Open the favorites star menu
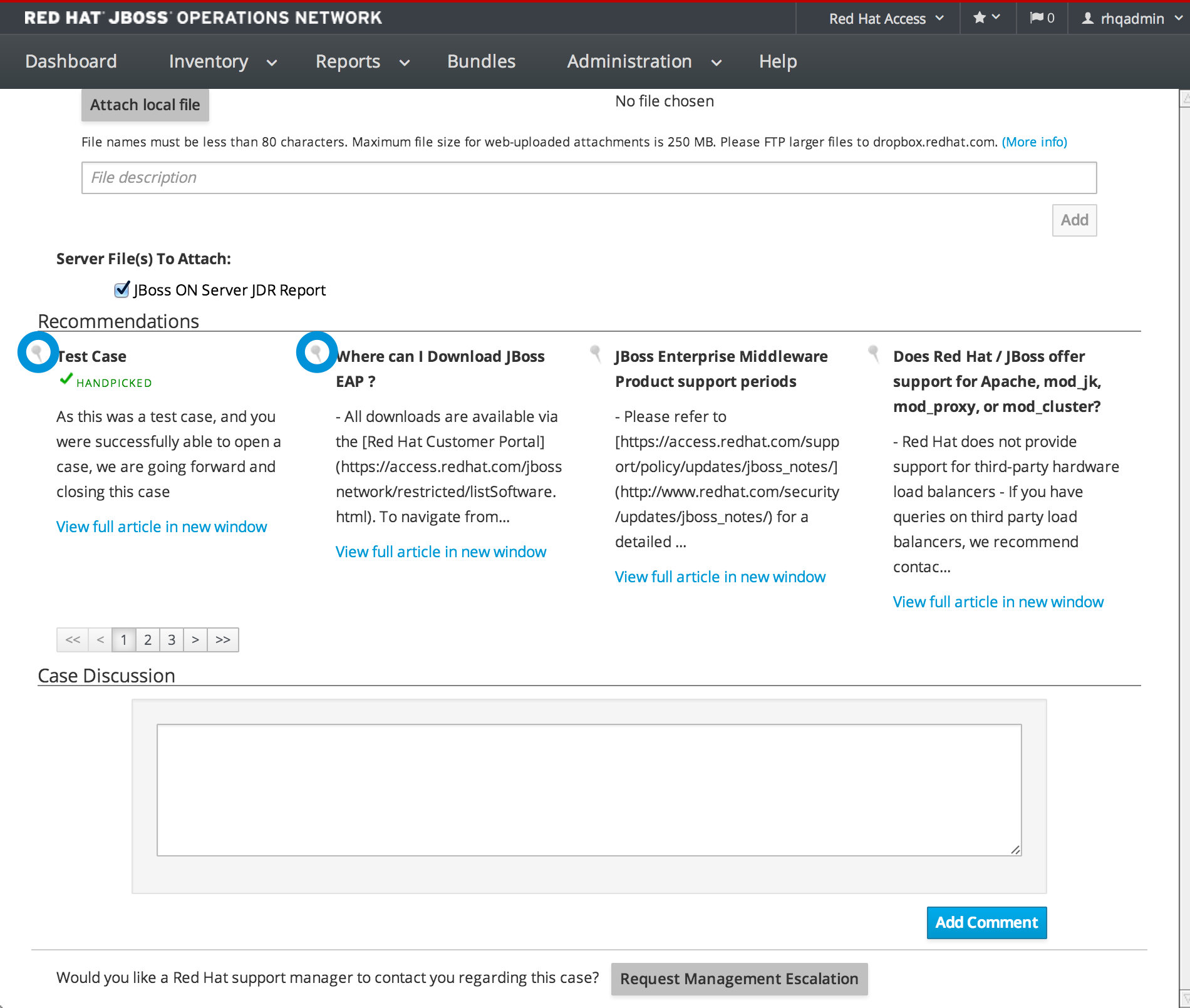Viewport: 1190px width, 1008px height. coord(986,18)
